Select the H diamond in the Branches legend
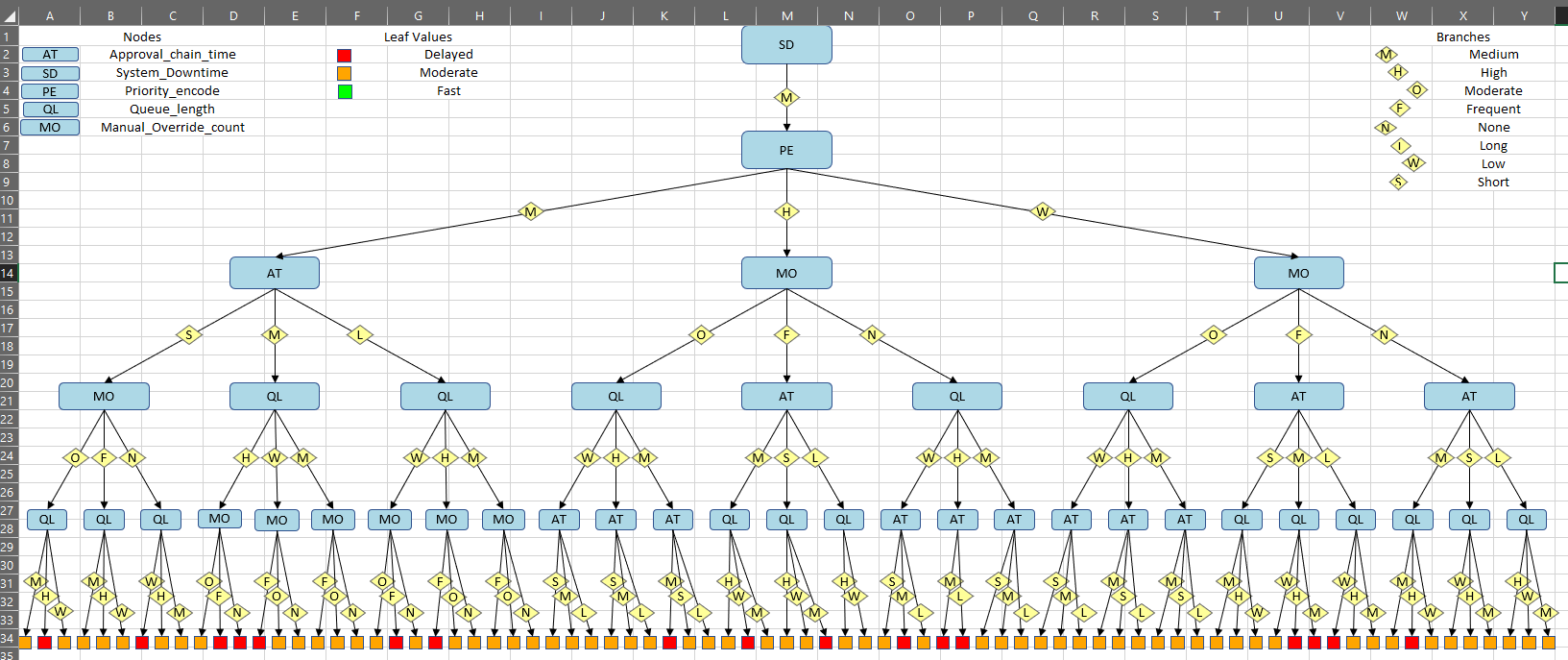Screen dimensions: 1568x660 [x=1398, y=72]
